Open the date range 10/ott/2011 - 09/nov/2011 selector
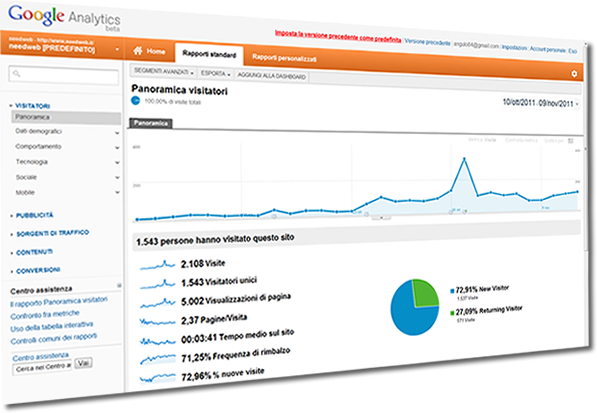The image size is (597, 413). coord(540,103)
